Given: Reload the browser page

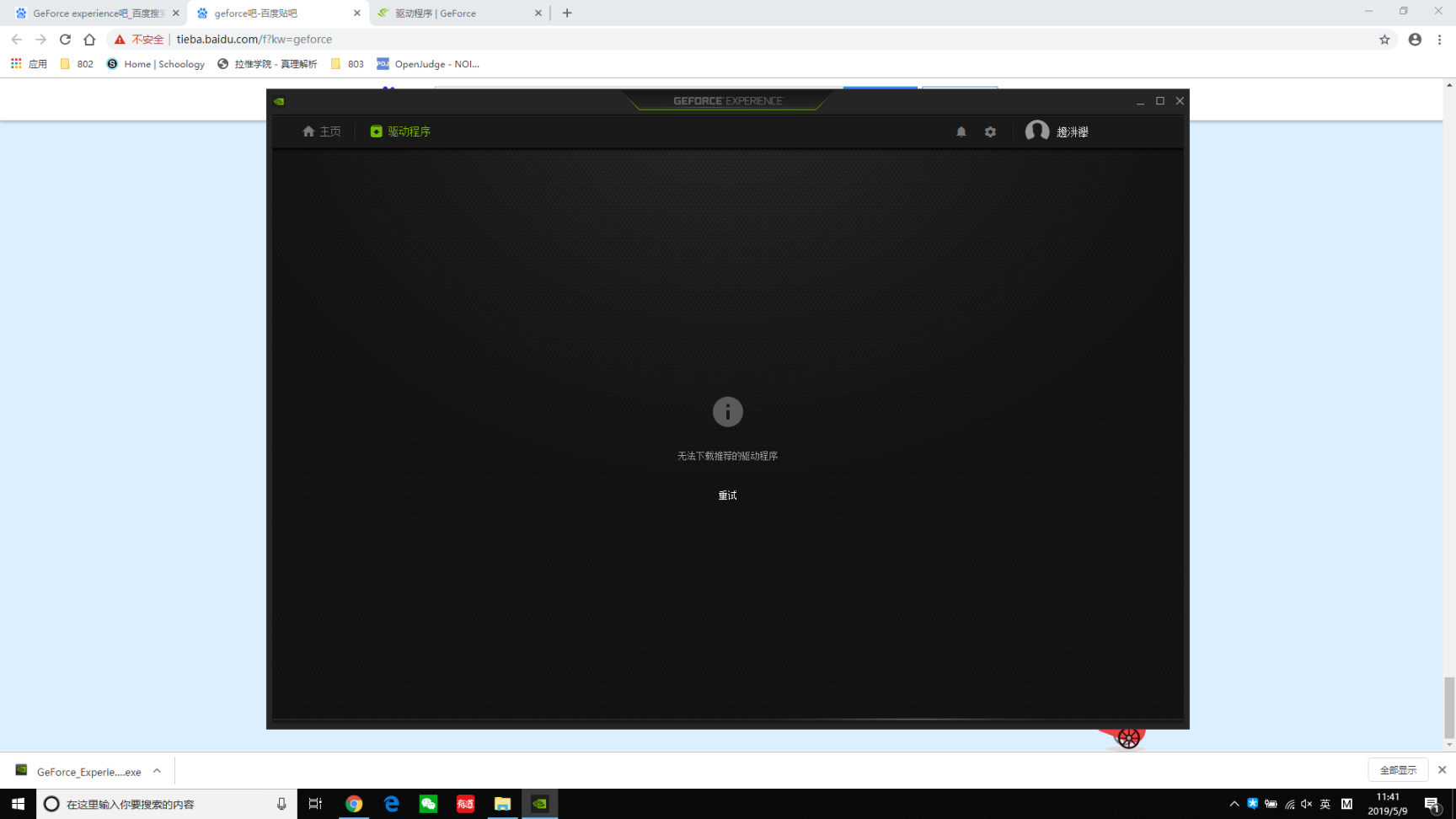Looking at the screenshot, I should pos(65,40).
